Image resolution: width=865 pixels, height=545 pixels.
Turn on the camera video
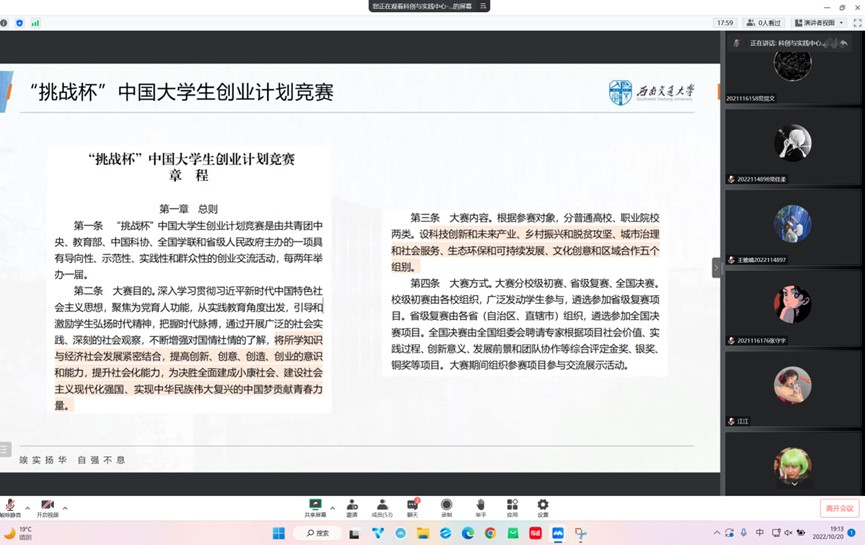47,506
